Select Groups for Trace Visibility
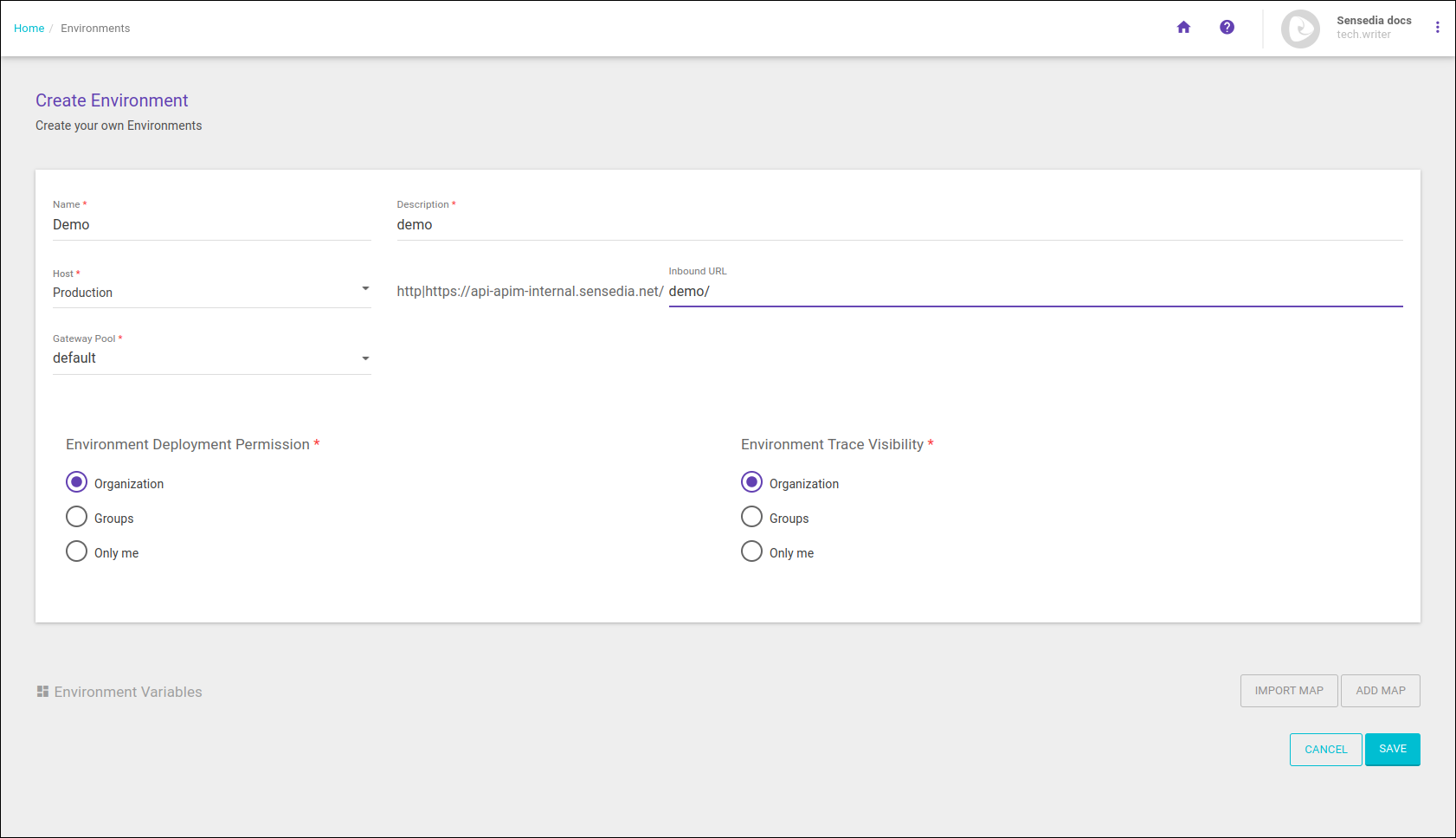Image resolution: width=1456 pixels, height=838 pixels. (x=751, y=517)
